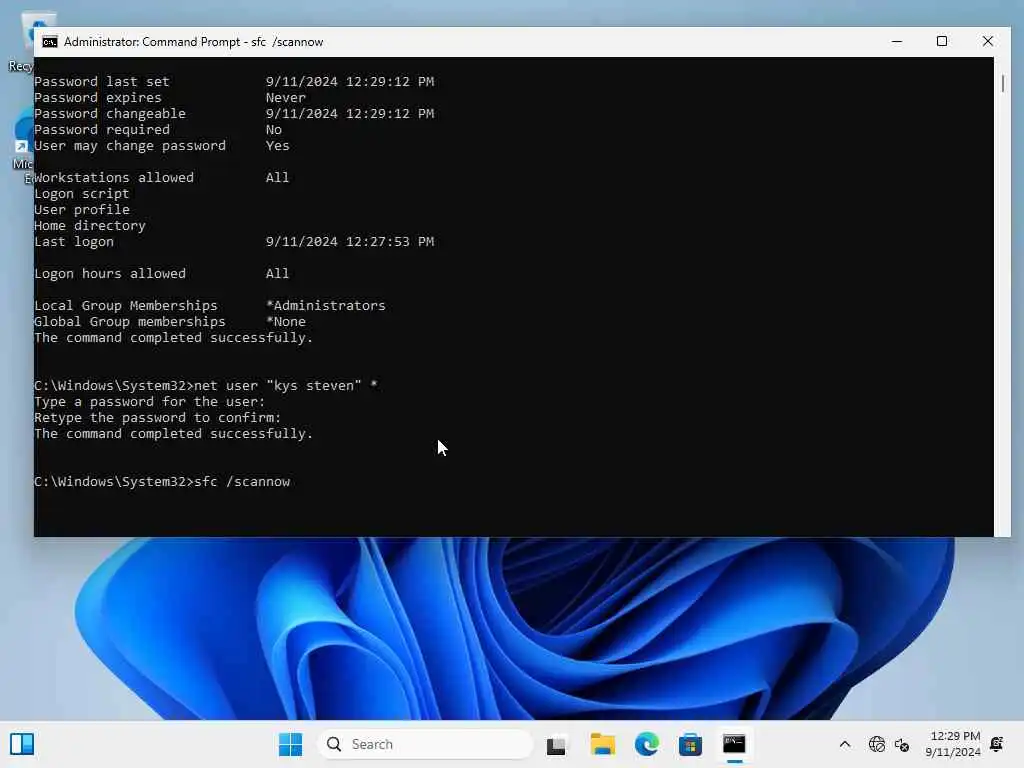Show hidden system tray icons

[844, 744]
